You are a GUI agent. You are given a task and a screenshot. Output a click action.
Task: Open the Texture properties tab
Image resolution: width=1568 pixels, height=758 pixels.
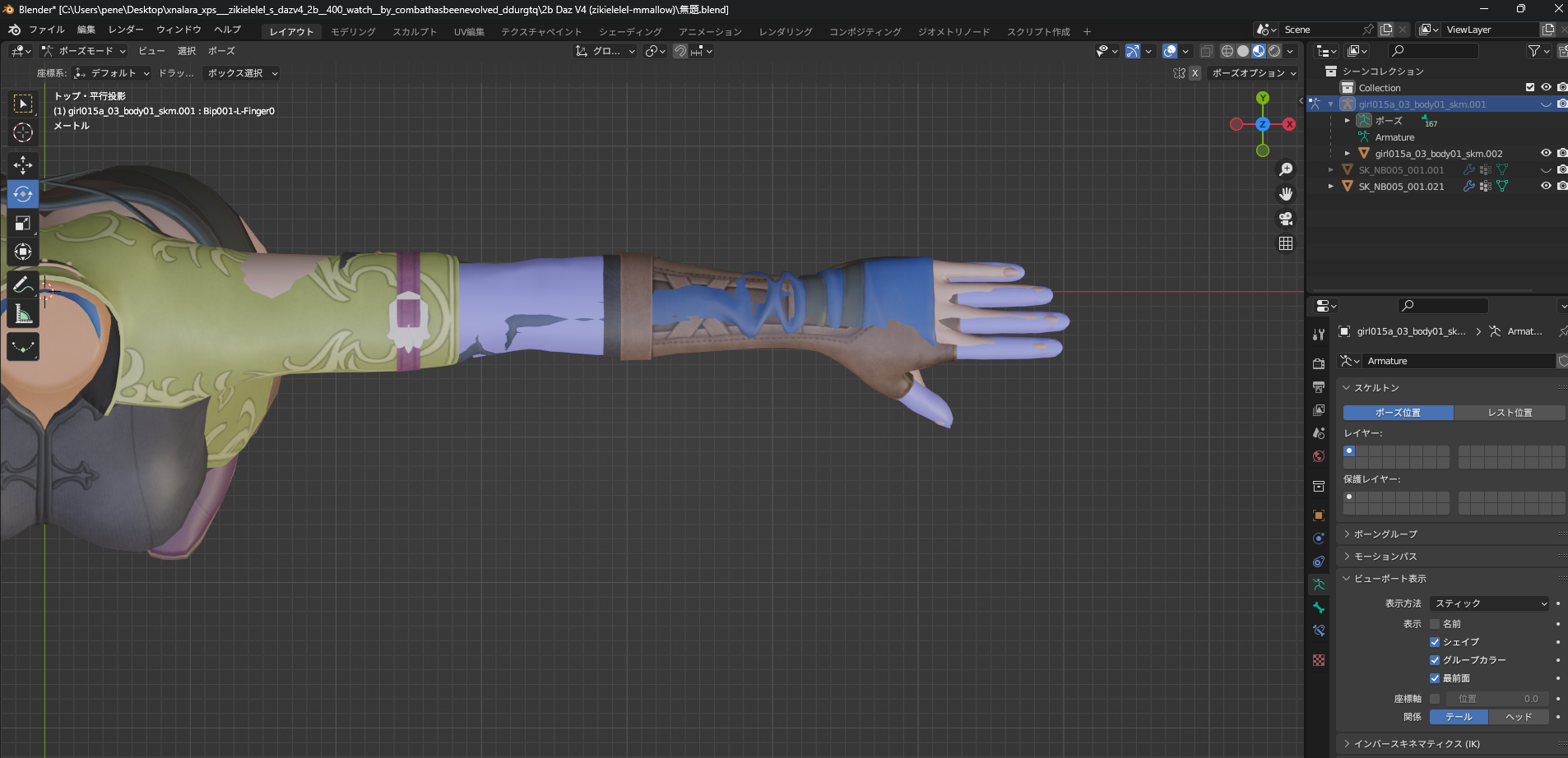(1319, 660)
